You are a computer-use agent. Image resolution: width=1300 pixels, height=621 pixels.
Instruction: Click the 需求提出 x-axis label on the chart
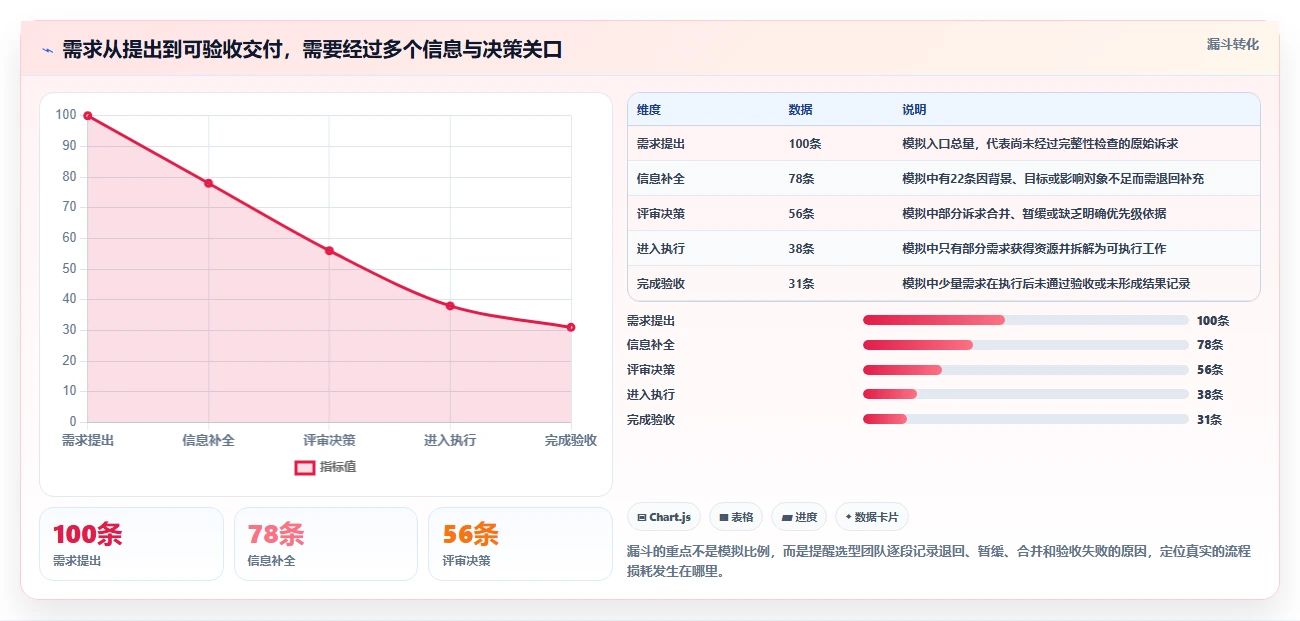tap(88, 440)
